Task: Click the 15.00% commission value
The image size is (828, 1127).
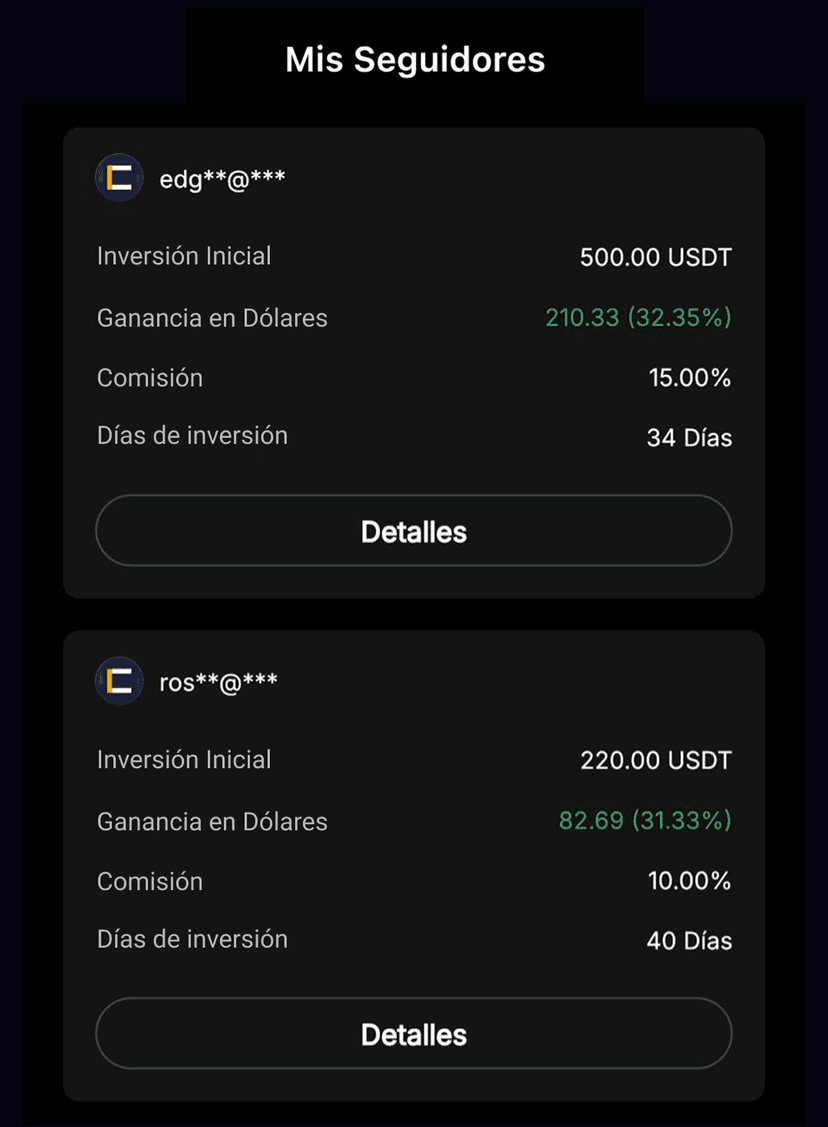Action: click(x=689, y=378)
